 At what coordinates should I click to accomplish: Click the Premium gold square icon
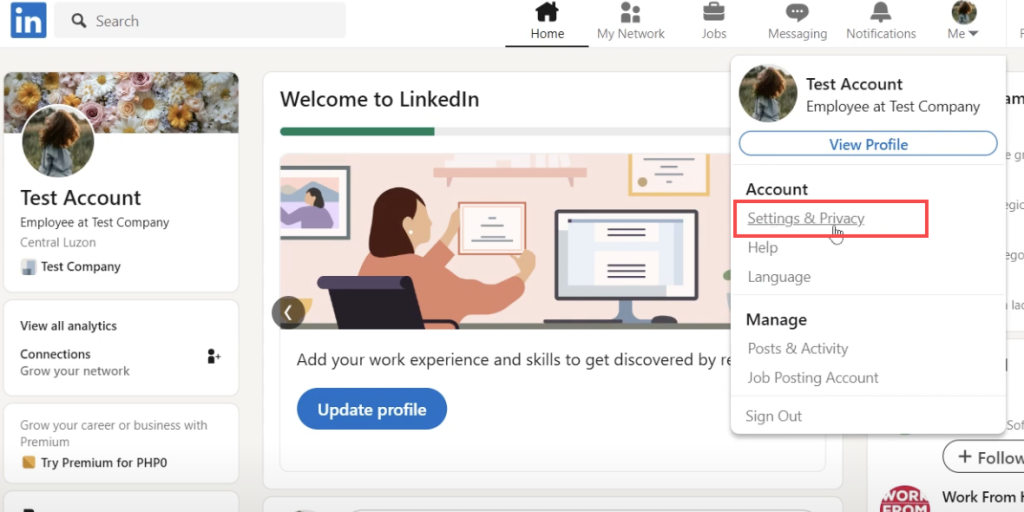tap(28, 462)
